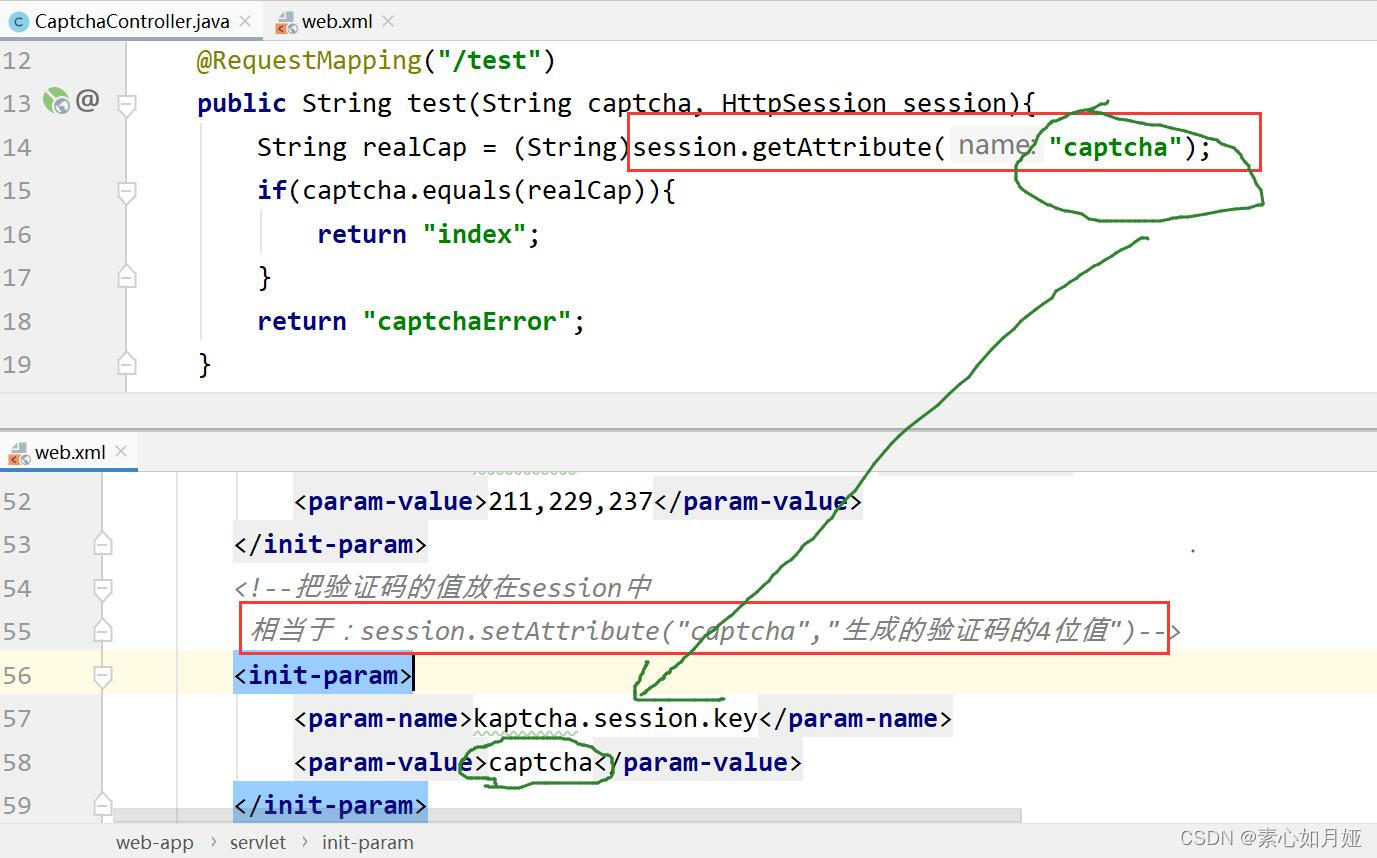1377x858 pixels.
Task: Click fold end marker at line 19
Action: (x=127, y=363)
